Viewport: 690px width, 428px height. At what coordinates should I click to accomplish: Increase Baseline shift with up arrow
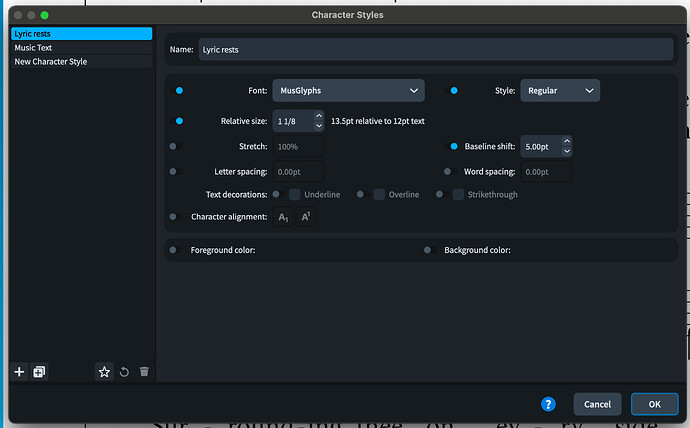pyautogui.click(x=567, y=141)
